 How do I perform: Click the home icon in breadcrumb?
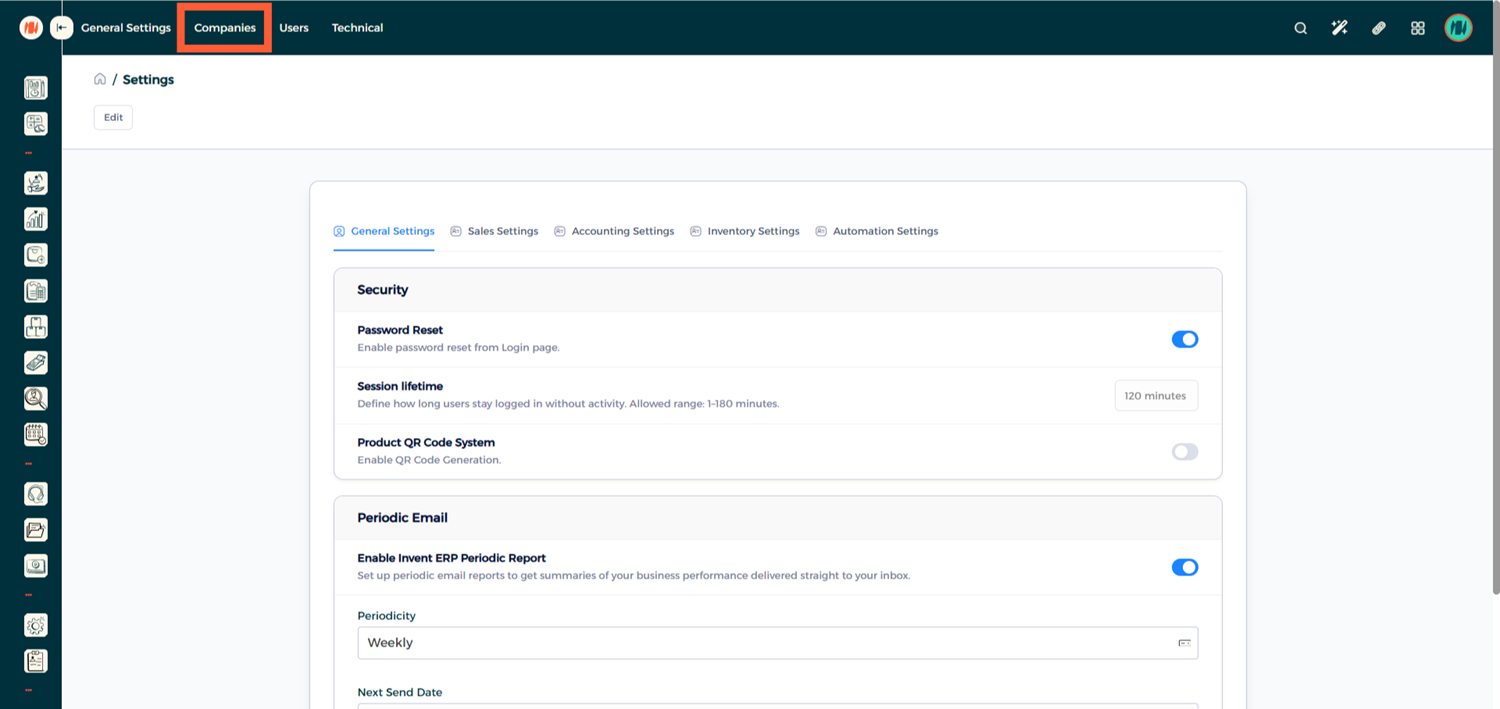100,79
